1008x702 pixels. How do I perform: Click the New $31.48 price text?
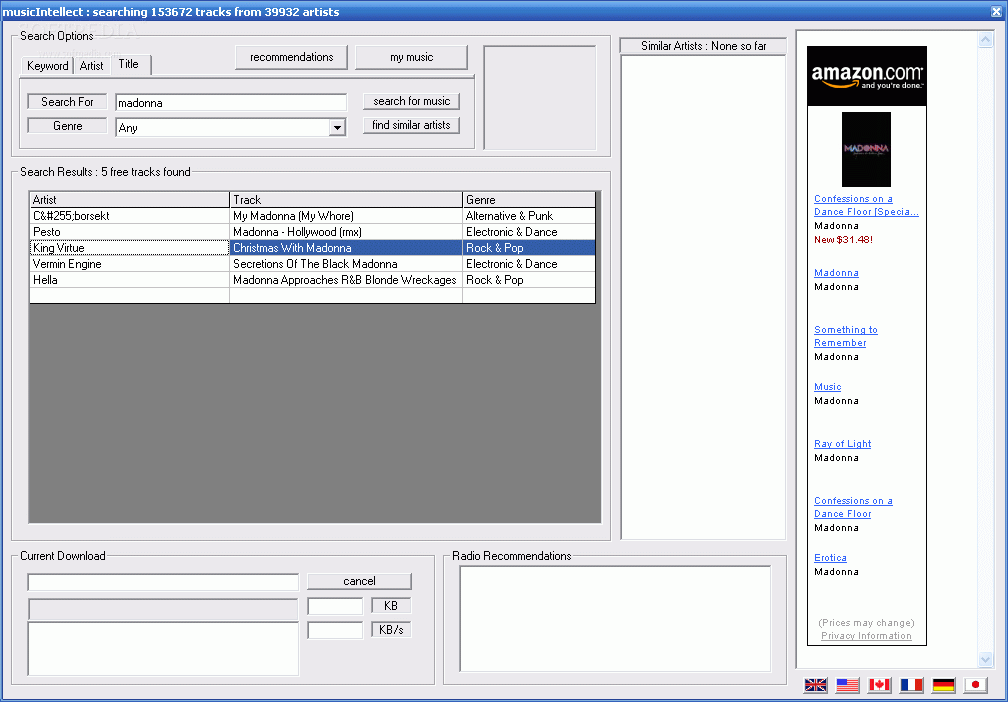tap(843, 240)
